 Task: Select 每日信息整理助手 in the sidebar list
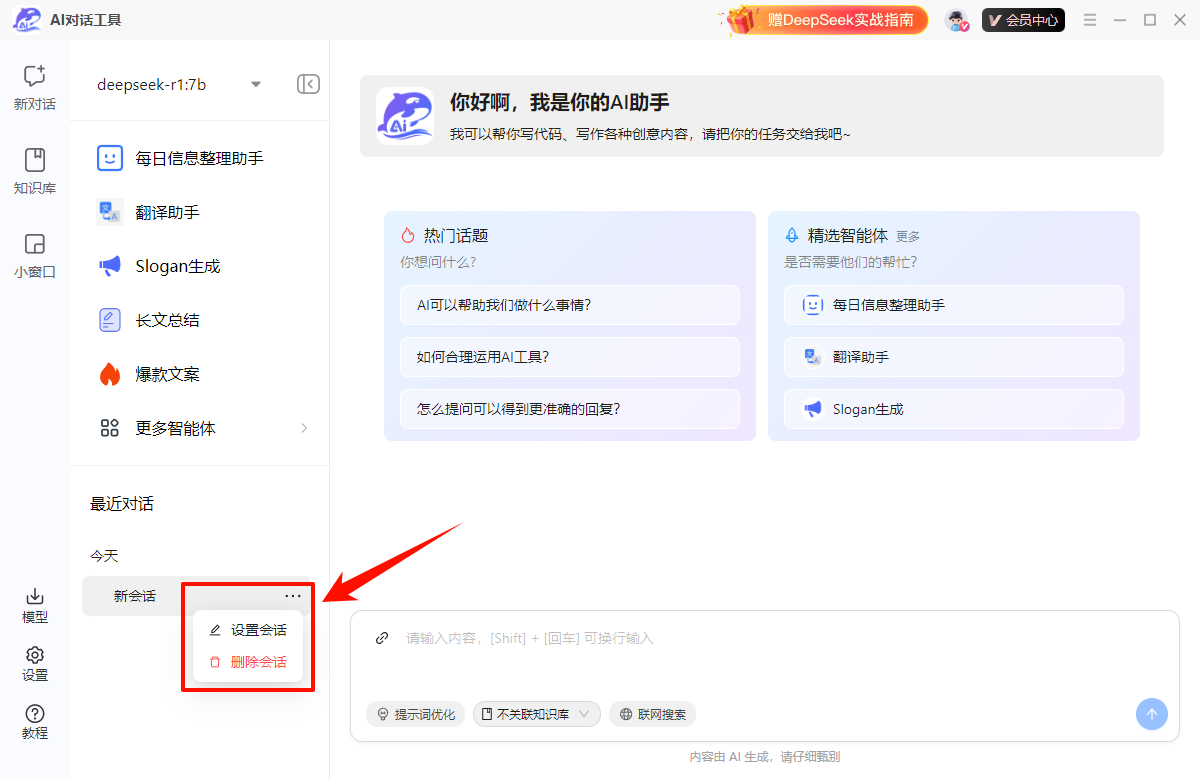[199, 158]
